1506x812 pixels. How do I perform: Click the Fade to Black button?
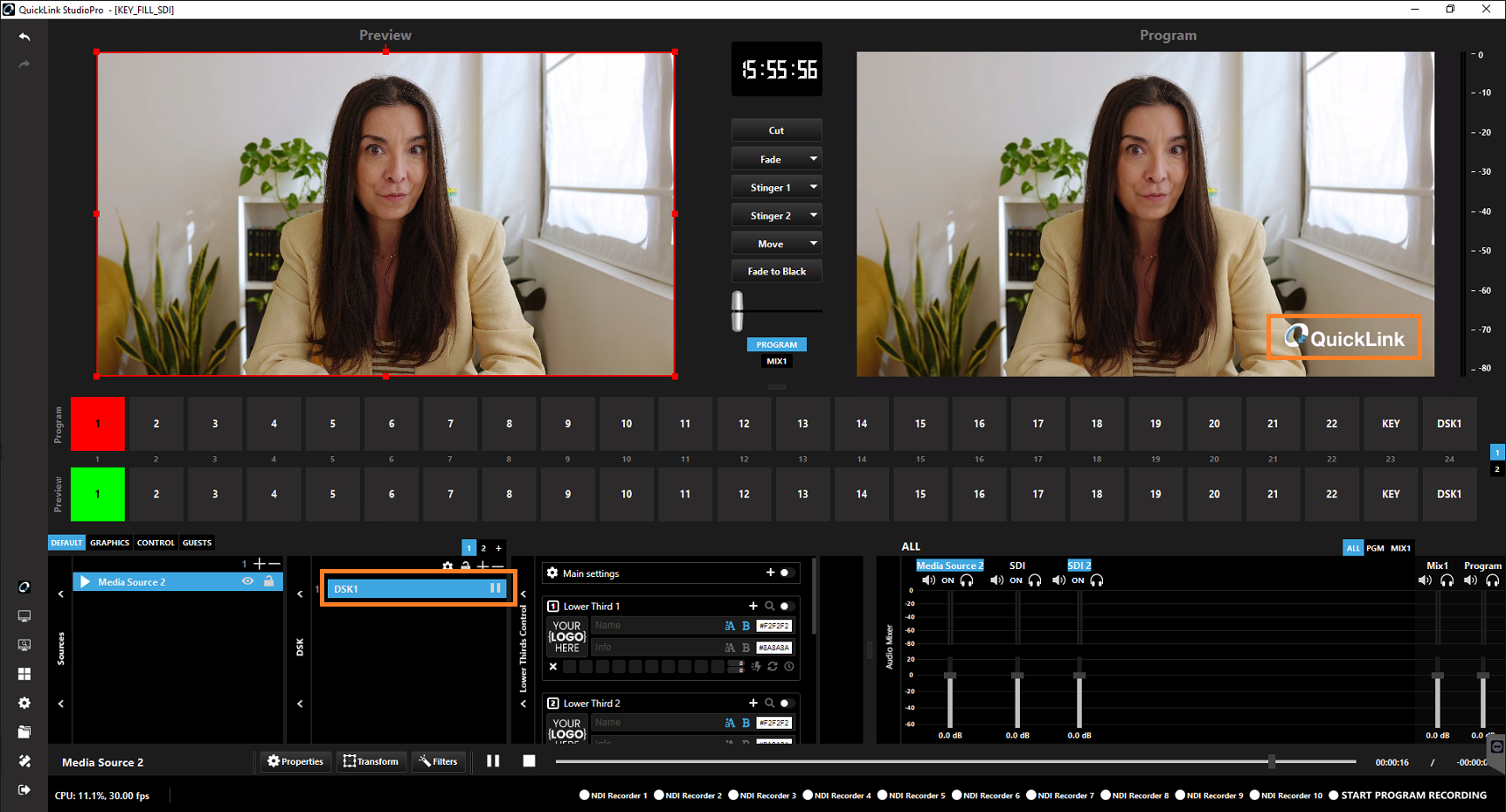pyautogui.click(x=776, y=272)
